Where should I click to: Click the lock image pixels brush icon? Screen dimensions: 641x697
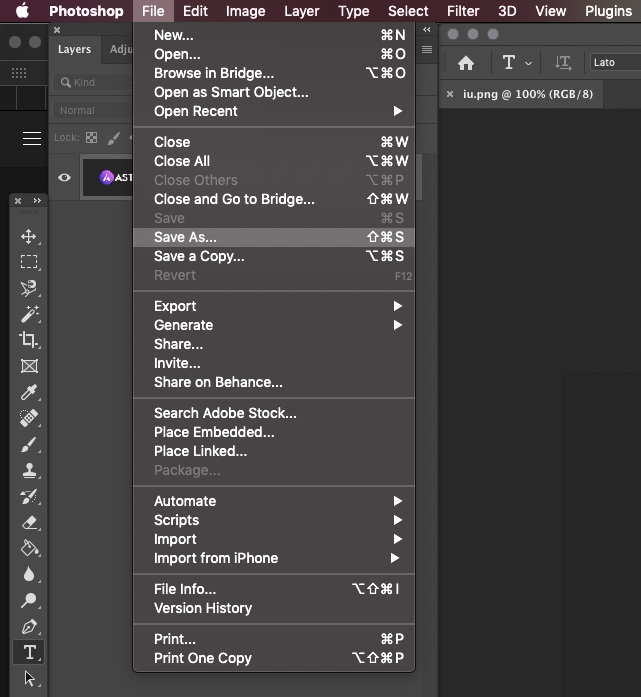(113, 138)
